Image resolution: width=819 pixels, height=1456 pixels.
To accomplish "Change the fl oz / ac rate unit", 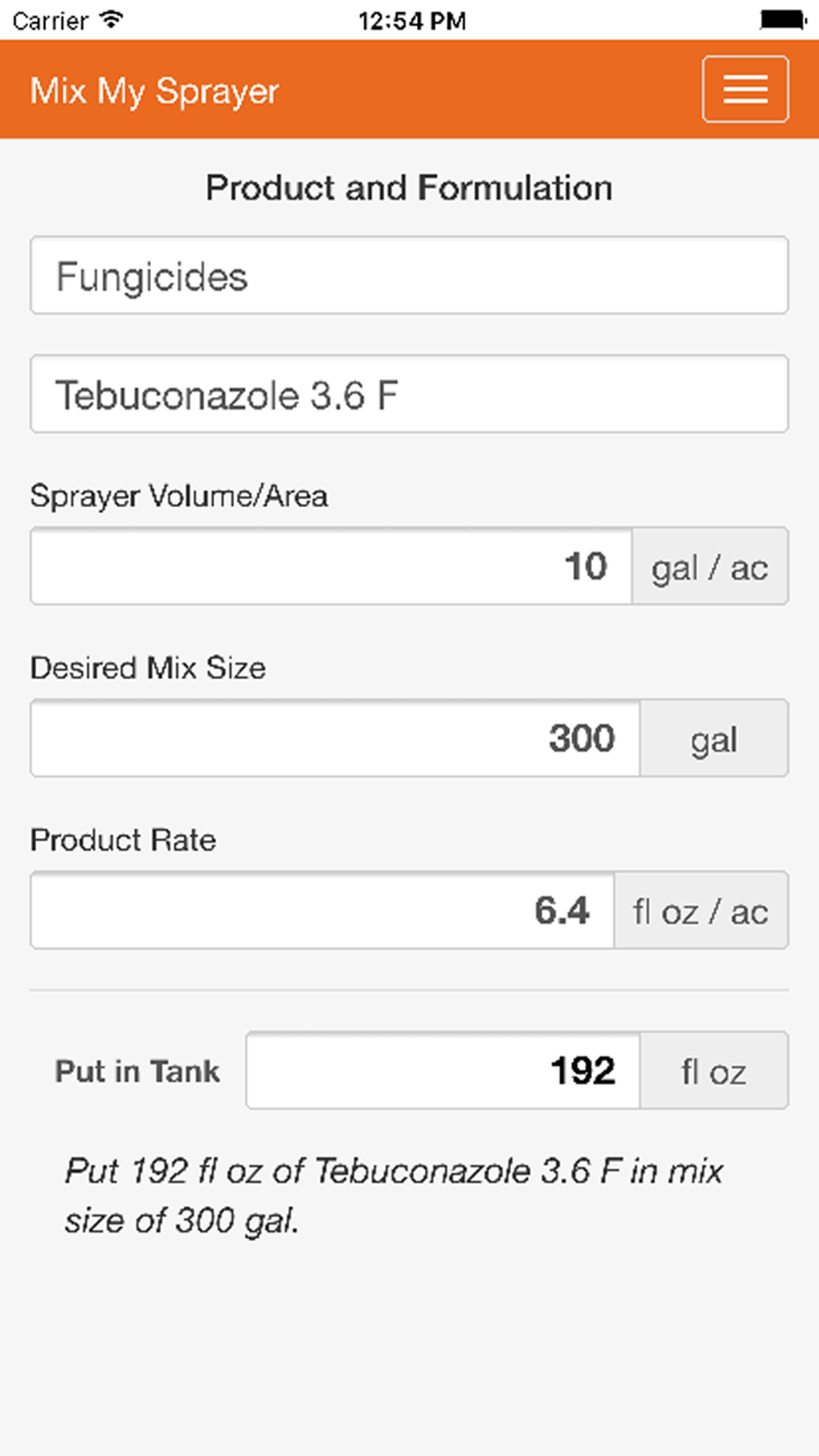I will pyautogui.click(x=700, y=911).
